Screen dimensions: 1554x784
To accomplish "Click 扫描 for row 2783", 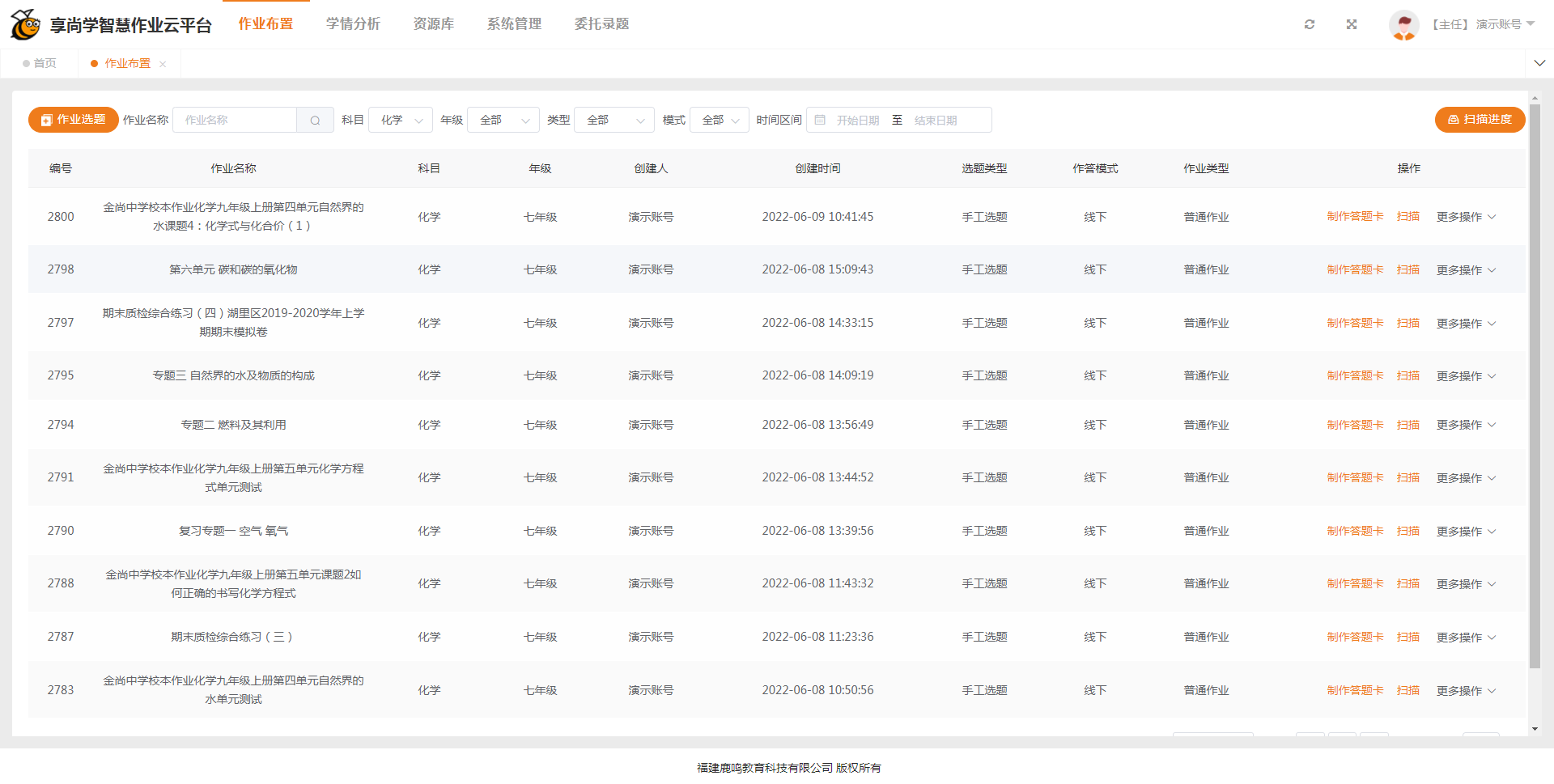I will [1408, 691].
